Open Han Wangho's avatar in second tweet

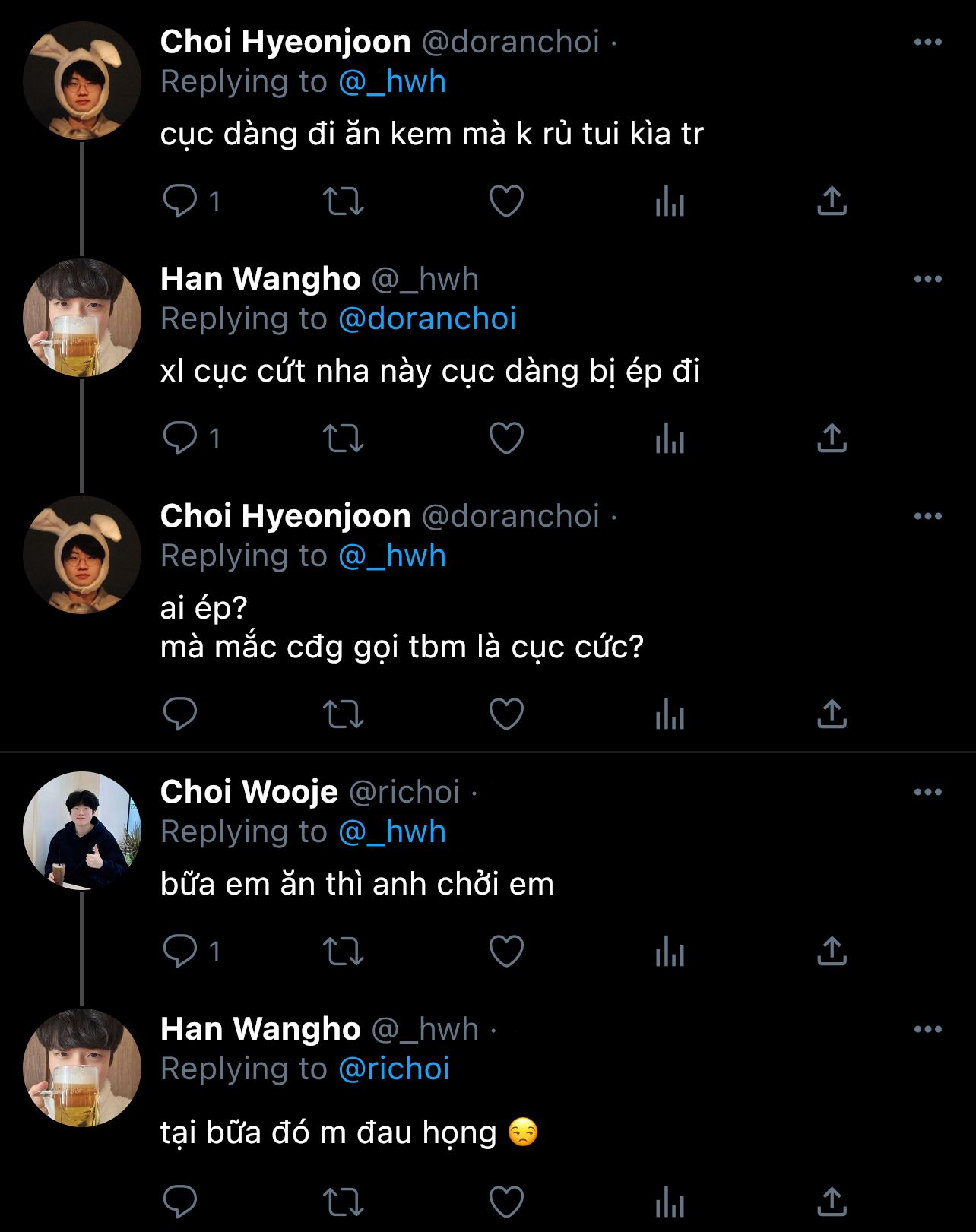(82, 318)
